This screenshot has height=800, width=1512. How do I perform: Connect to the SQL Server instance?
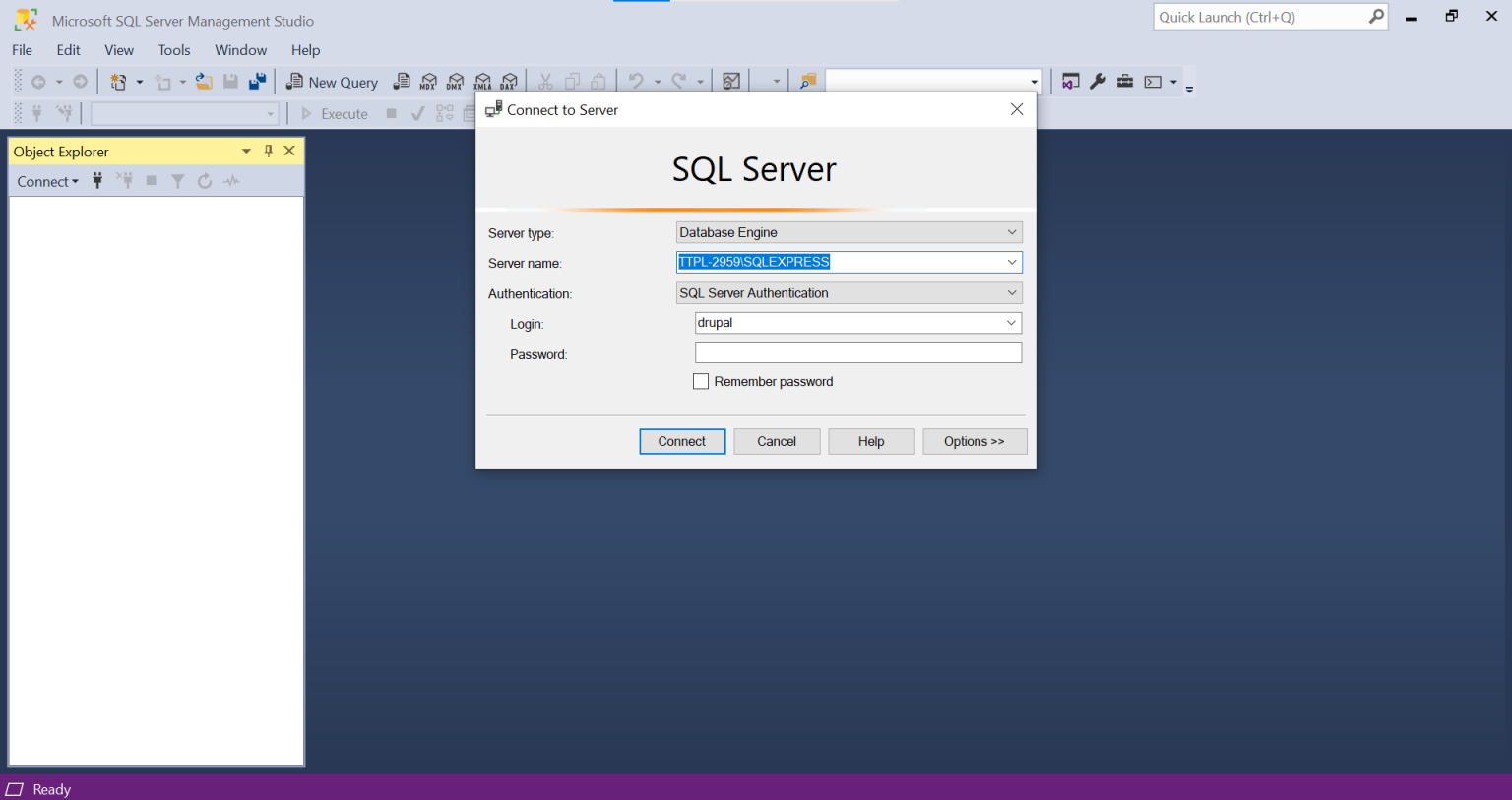click(682, 441)
